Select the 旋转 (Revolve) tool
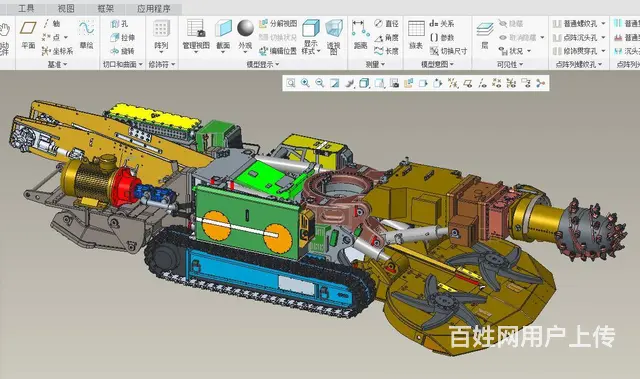 pos(122,51)
